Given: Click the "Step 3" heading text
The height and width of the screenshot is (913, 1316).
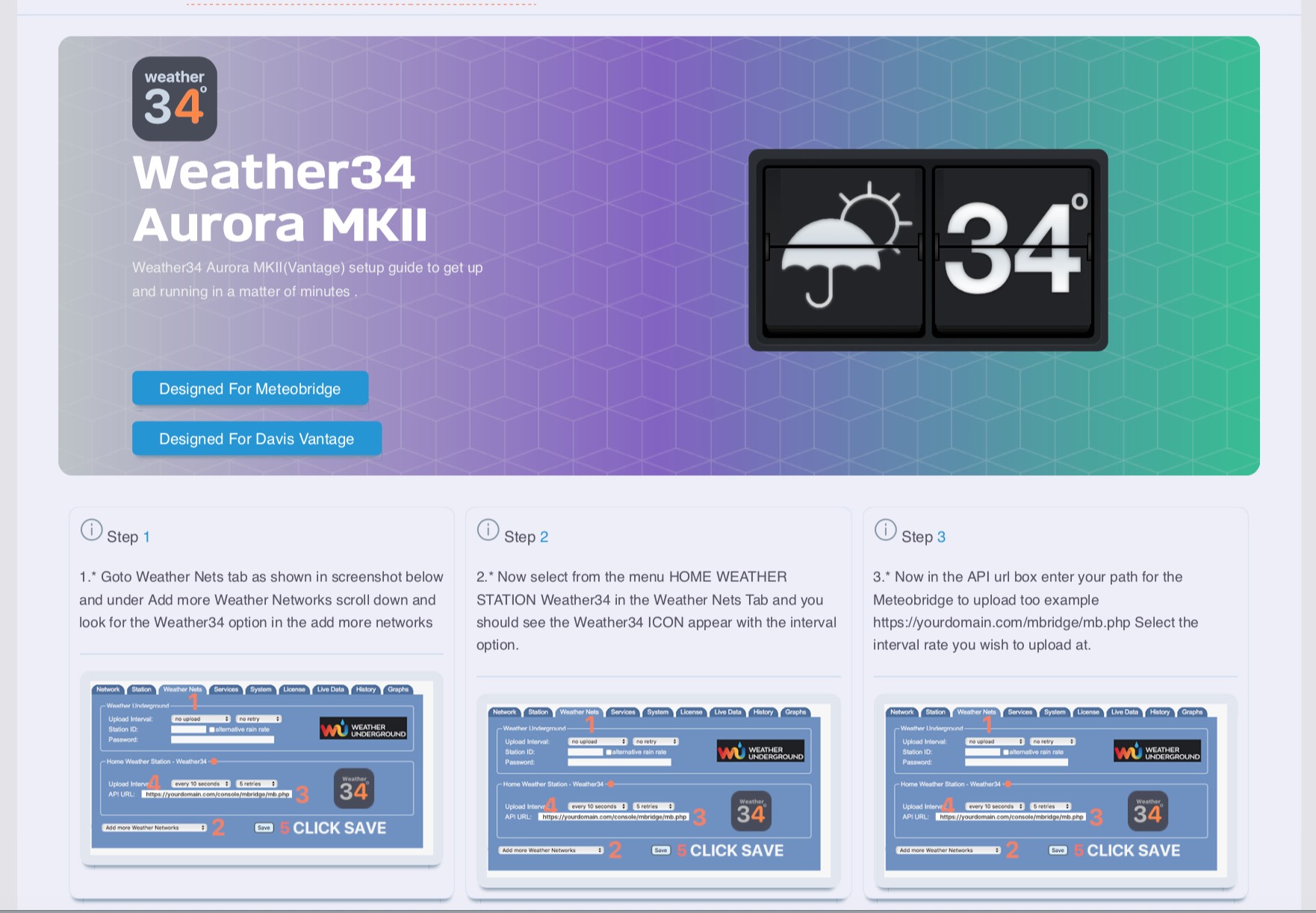Looking at the screenshot, I should click(923, 536).
